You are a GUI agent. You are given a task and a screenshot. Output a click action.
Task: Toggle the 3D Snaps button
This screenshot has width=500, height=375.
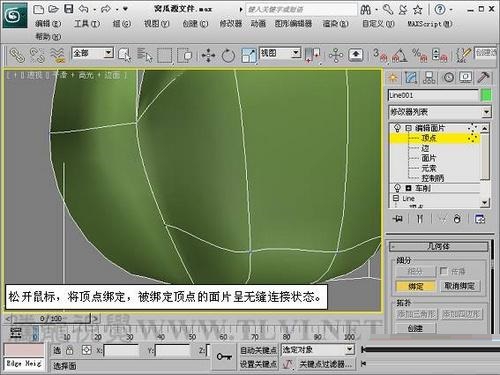click(x=380, y=55)
